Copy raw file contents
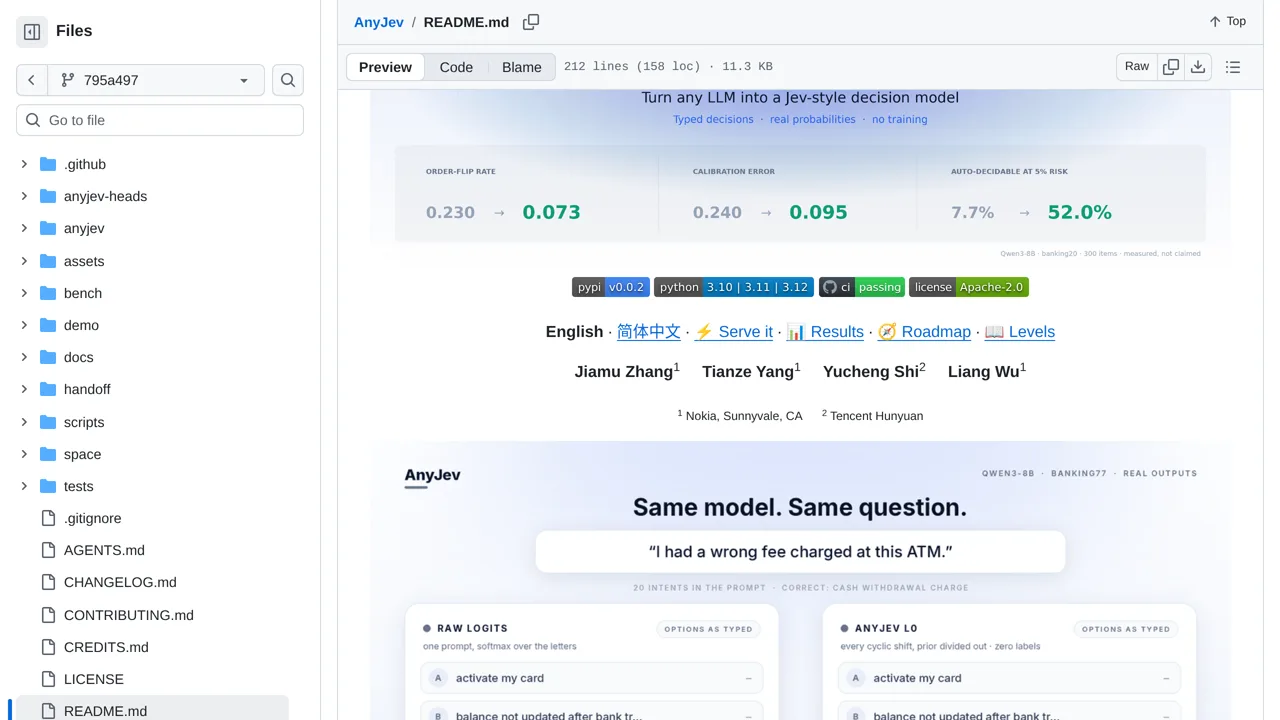This screenshot has width=1280, height=720. (x=1170, y=67)
